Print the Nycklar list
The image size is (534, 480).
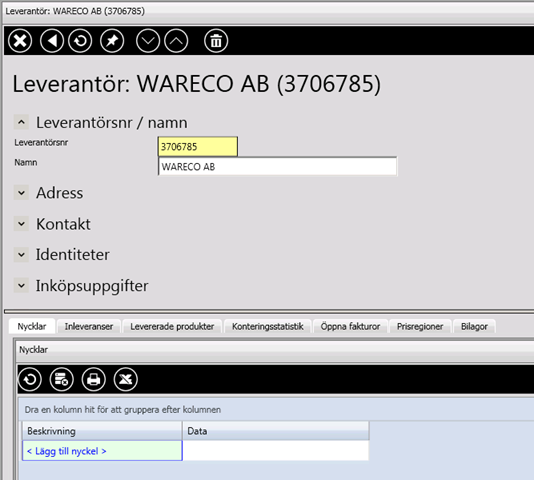pyautogui.click(x=94, y=379)
